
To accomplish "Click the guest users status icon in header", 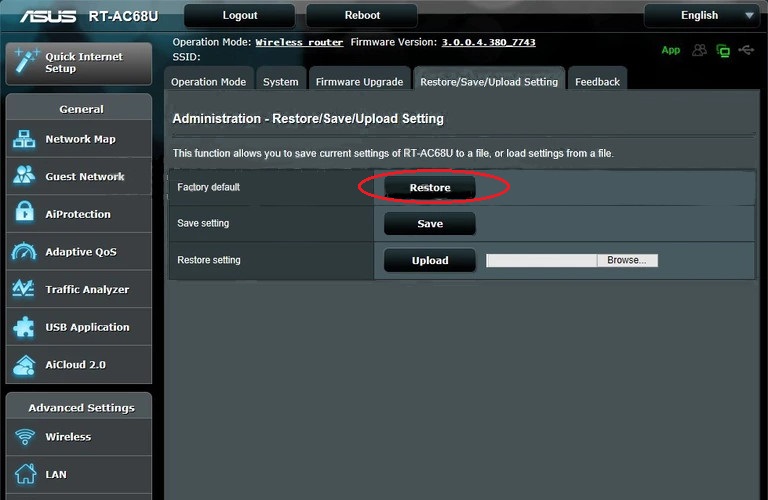I will point(699,50).
